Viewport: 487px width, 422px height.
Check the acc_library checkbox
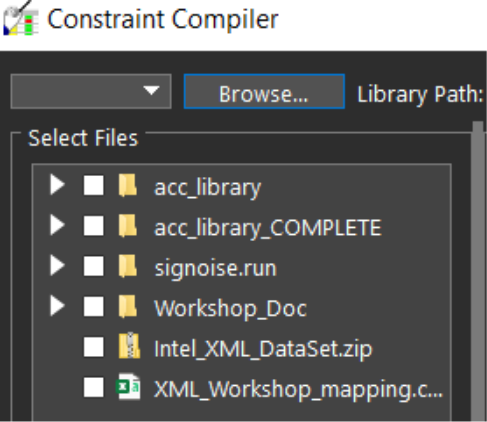point(93,185)
